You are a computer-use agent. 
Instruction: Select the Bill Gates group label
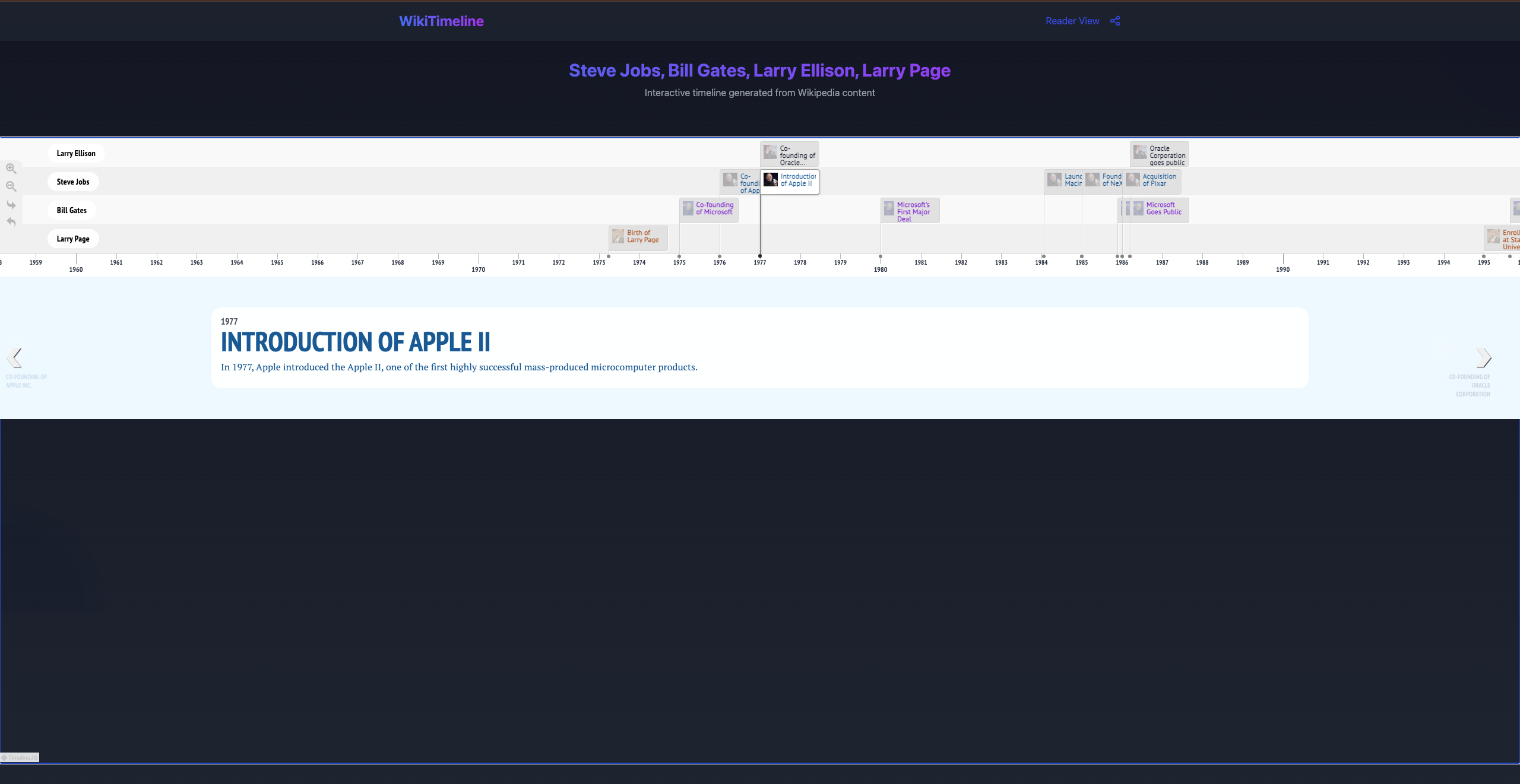[x=72, y=210]
